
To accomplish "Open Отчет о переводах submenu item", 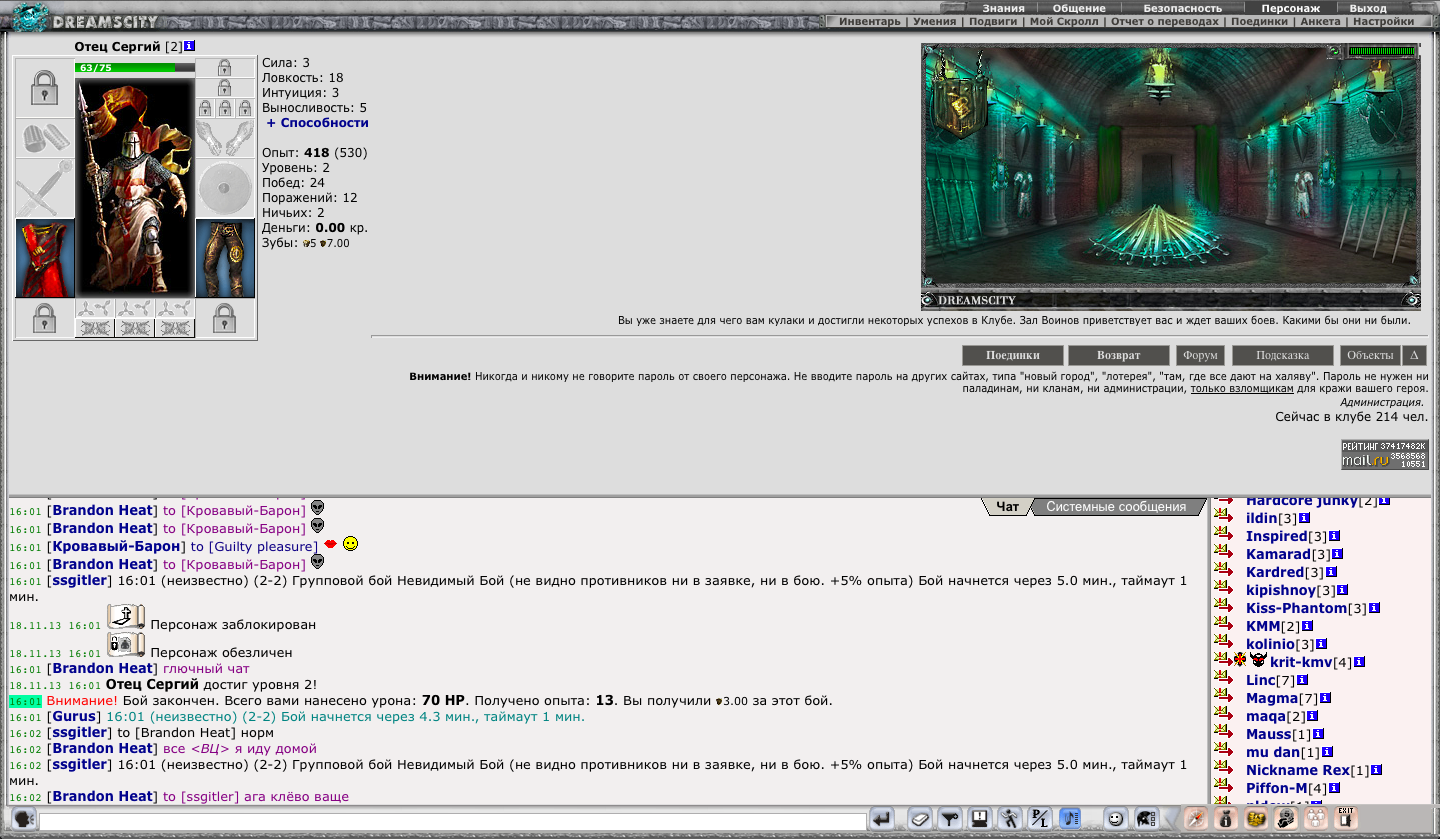I will [1165, 21].
